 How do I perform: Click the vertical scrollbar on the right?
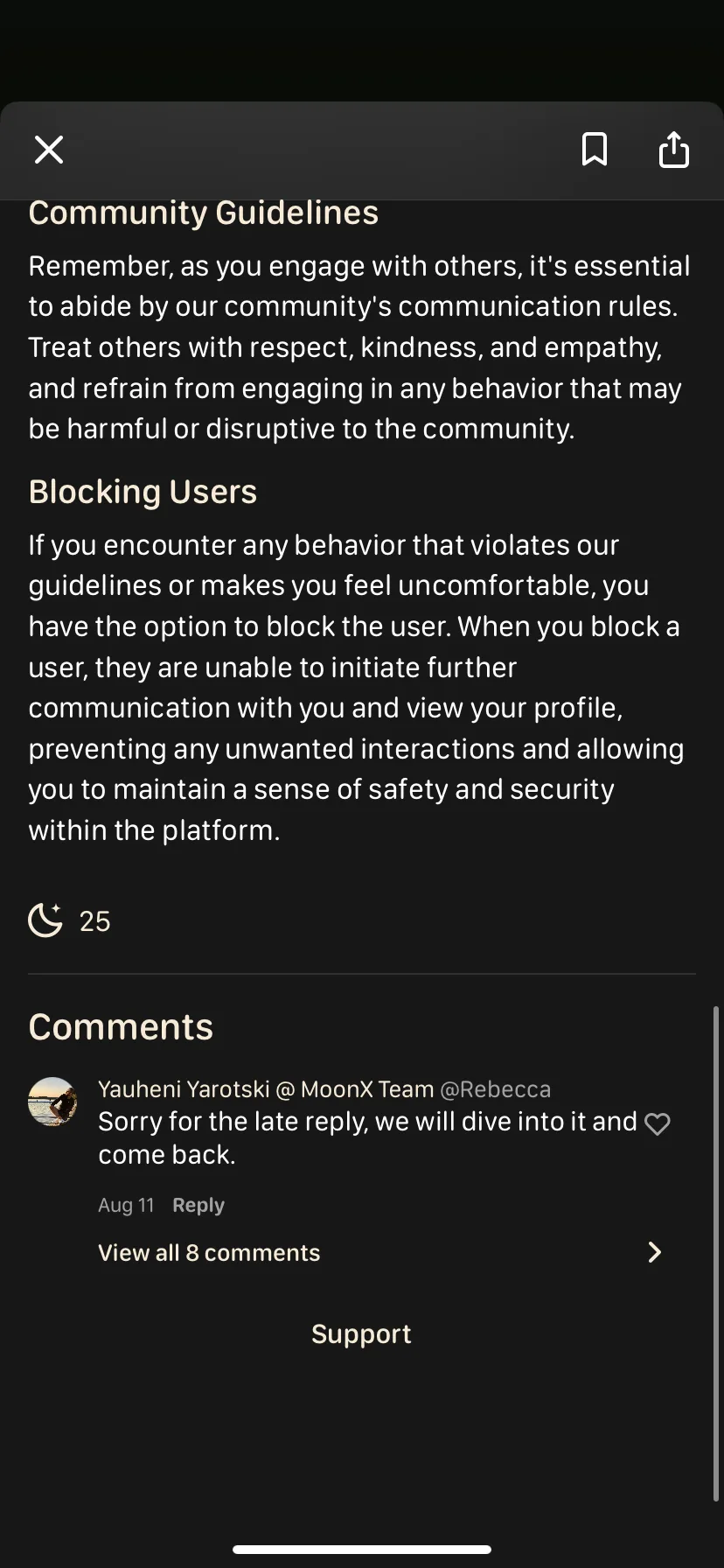[x=717, y=1251]
